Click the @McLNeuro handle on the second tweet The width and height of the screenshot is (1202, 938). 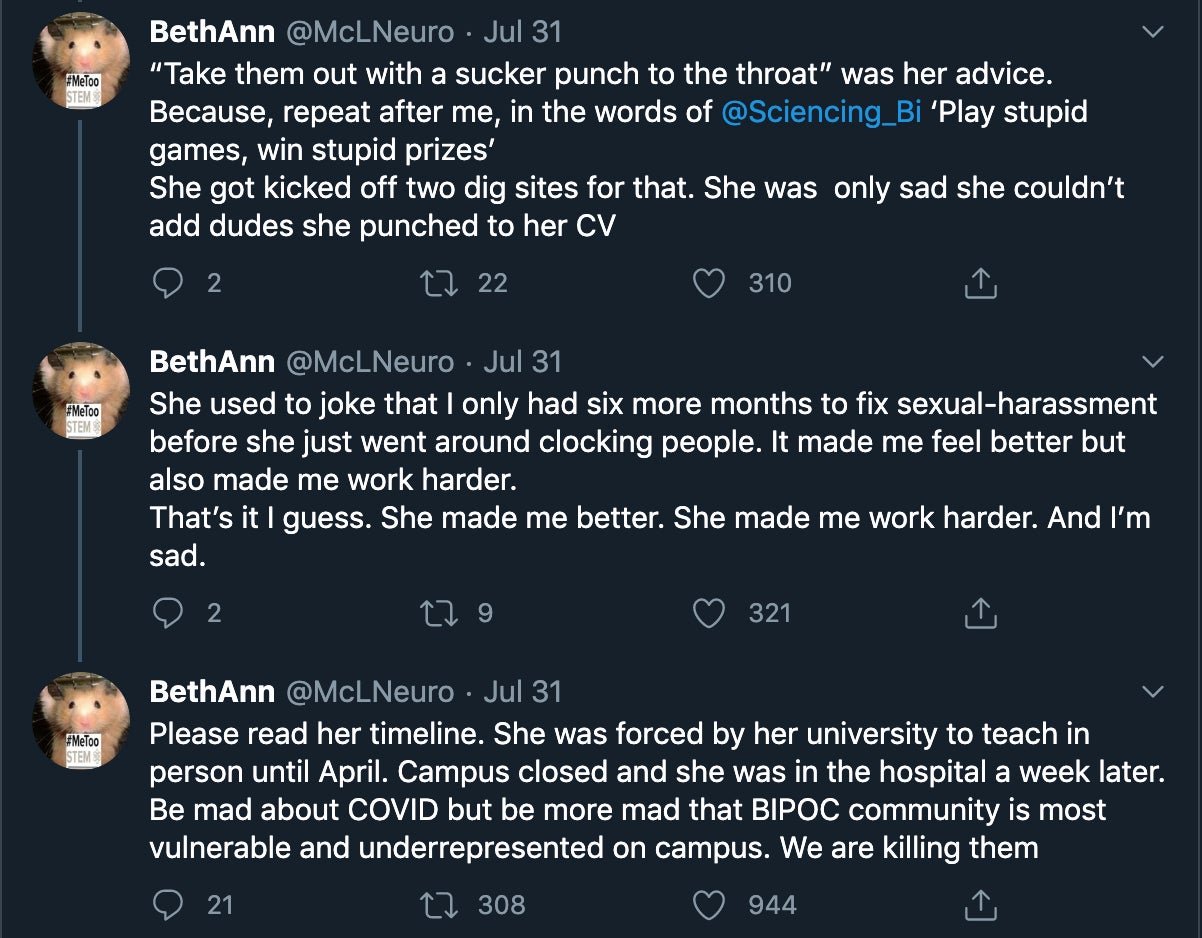(370, 361)
